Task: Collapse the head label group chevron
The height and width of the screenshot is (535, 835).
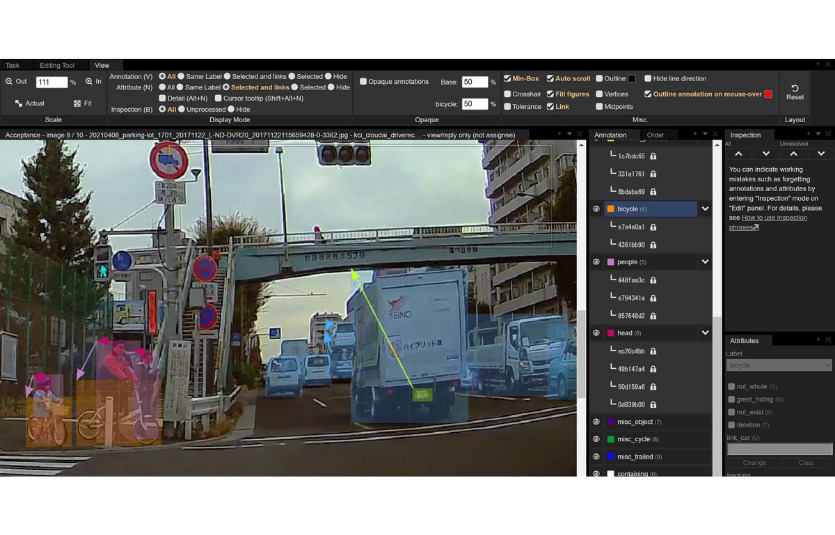Action: [x=705, y=333]
